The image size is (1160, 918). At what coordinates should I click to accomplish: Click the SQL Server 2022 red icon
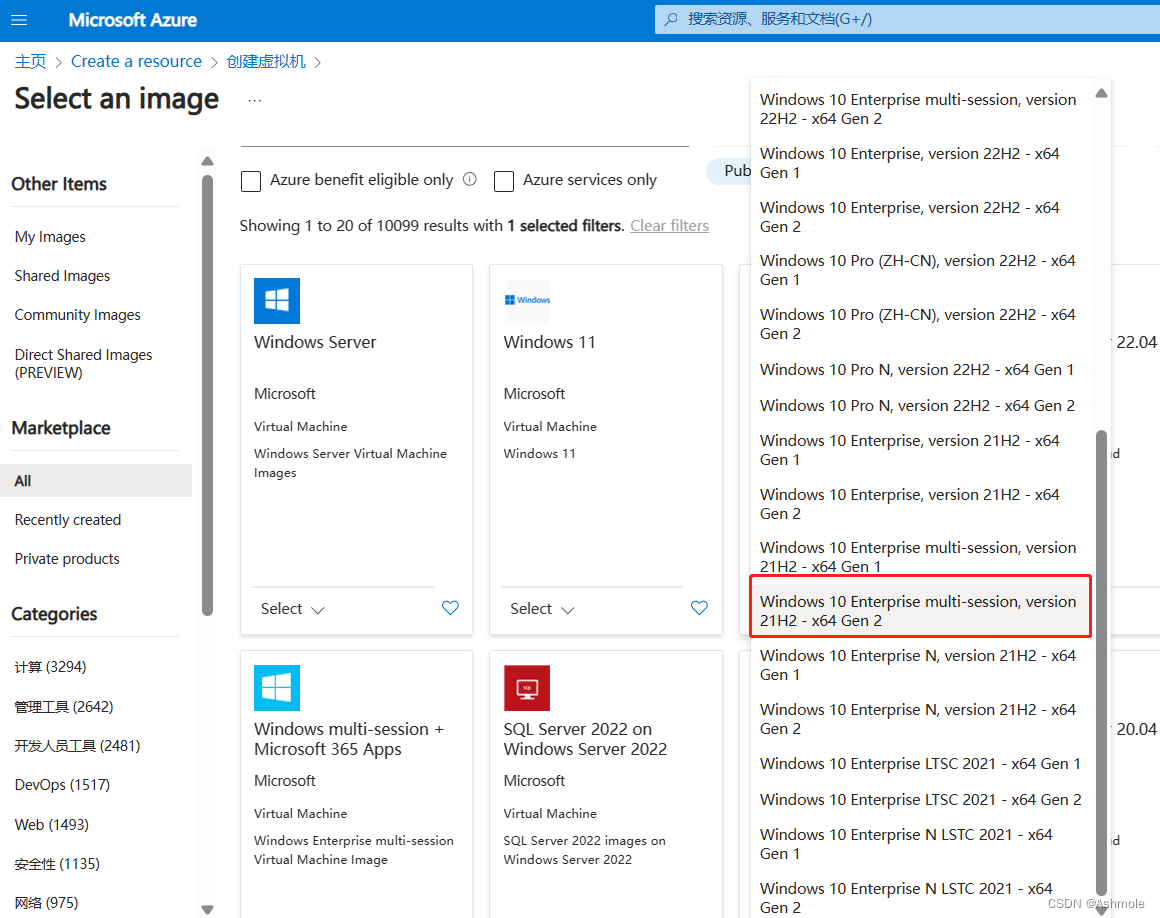[x=527, y=688]
